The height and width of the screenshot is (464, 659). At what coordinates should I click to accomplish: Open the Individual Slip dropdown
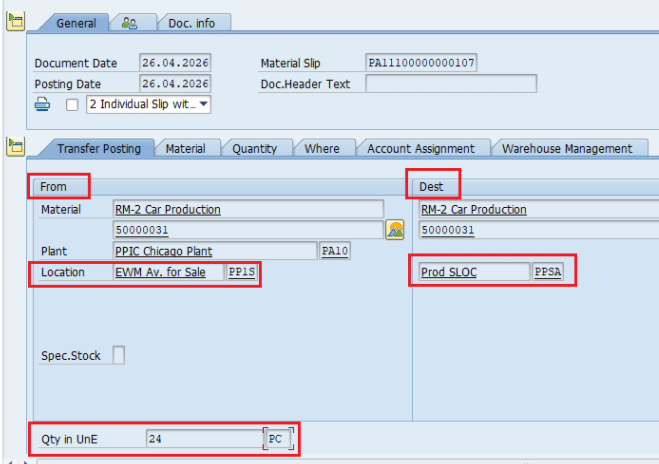point(204,104)
